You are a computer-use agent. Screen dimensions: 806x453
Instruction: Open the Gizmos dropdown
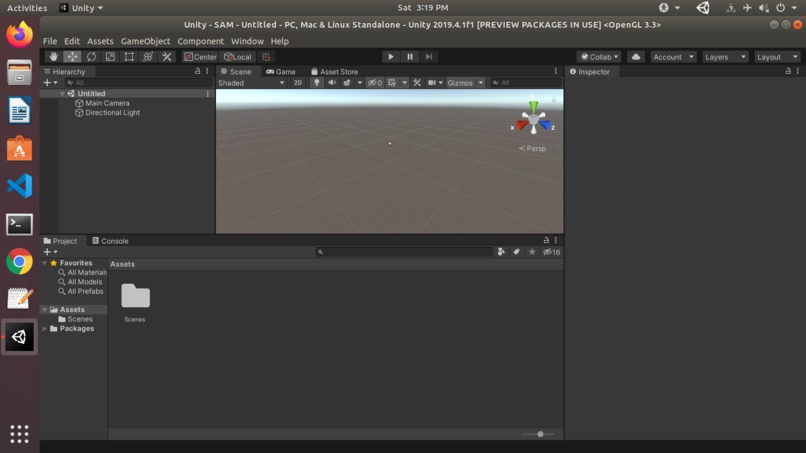click(x=465, y=83)
